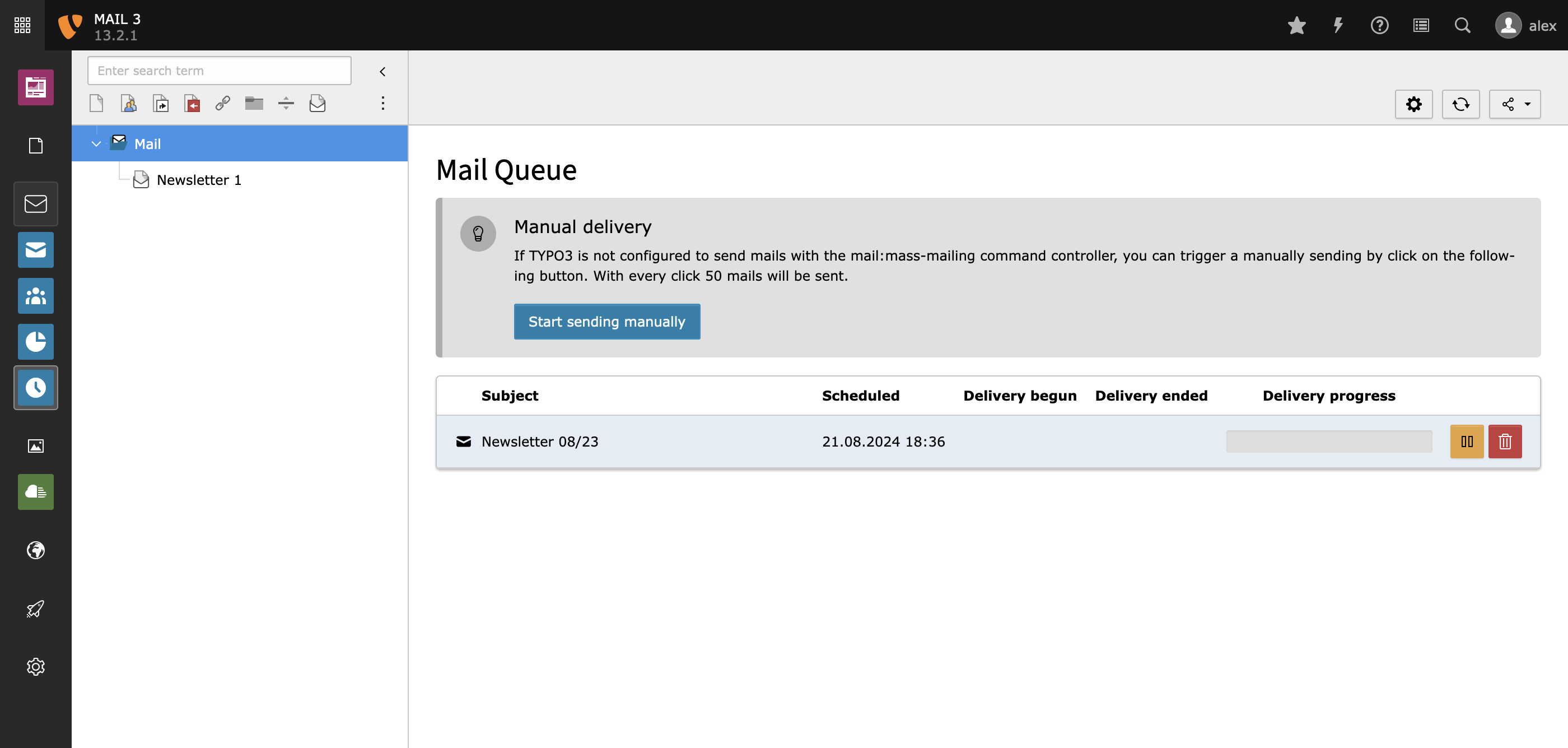This screenshot has width=1568, height=748.
Task: Open the Admin Tools rocket icon
Action: coord(35,608)
